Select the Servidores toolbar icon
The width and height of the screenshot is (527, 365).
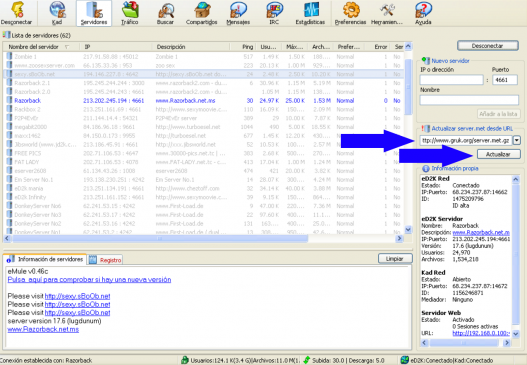tap(94, 13)
